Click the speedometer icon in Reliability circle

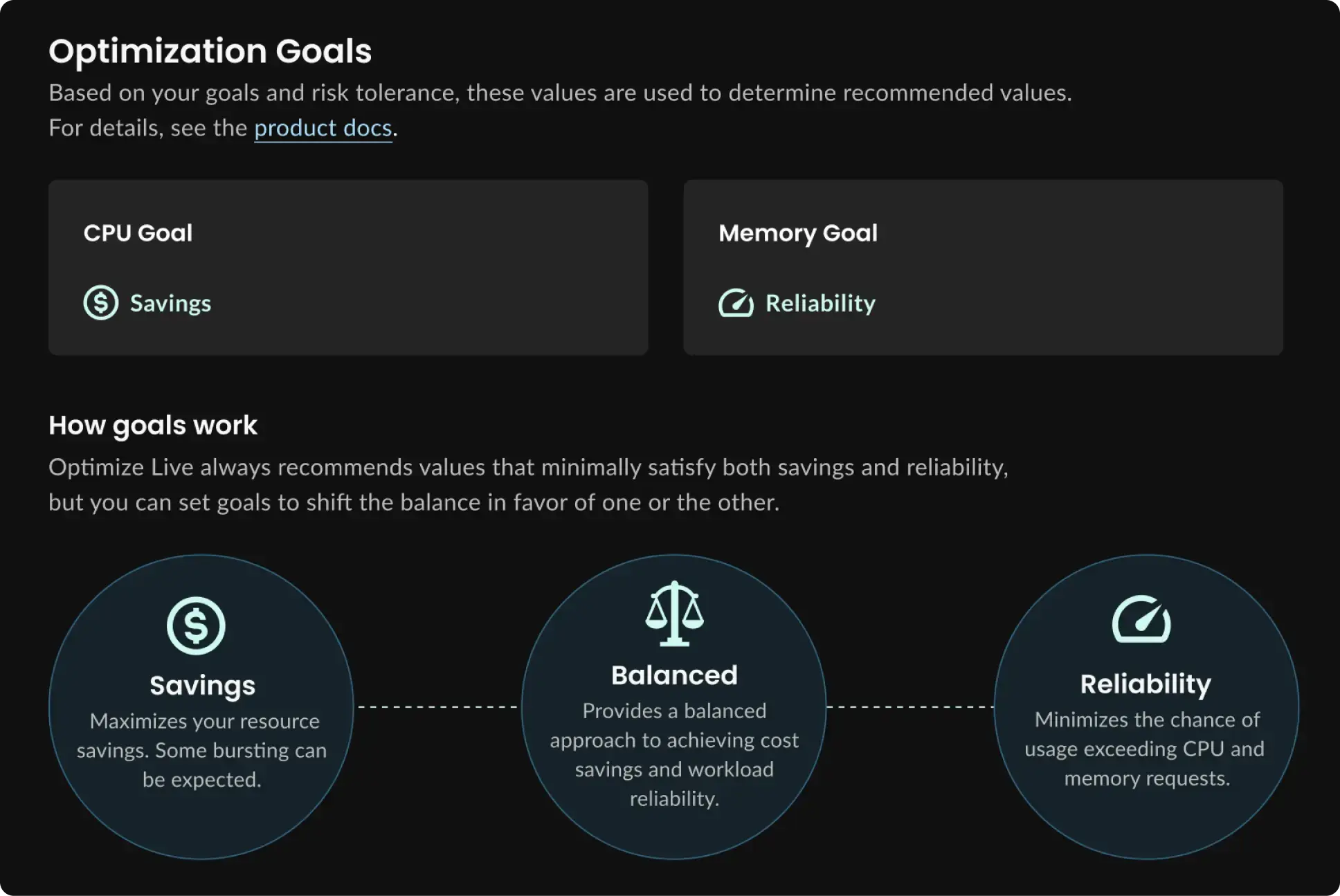(x=1141, y=619)
